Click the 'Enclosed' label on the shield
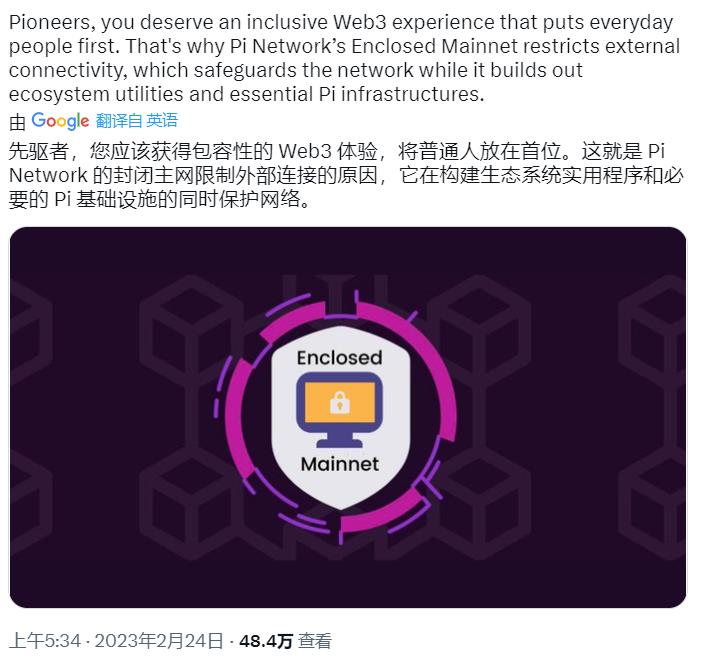Viewport: 703px width, 658px height. [340, 358]
